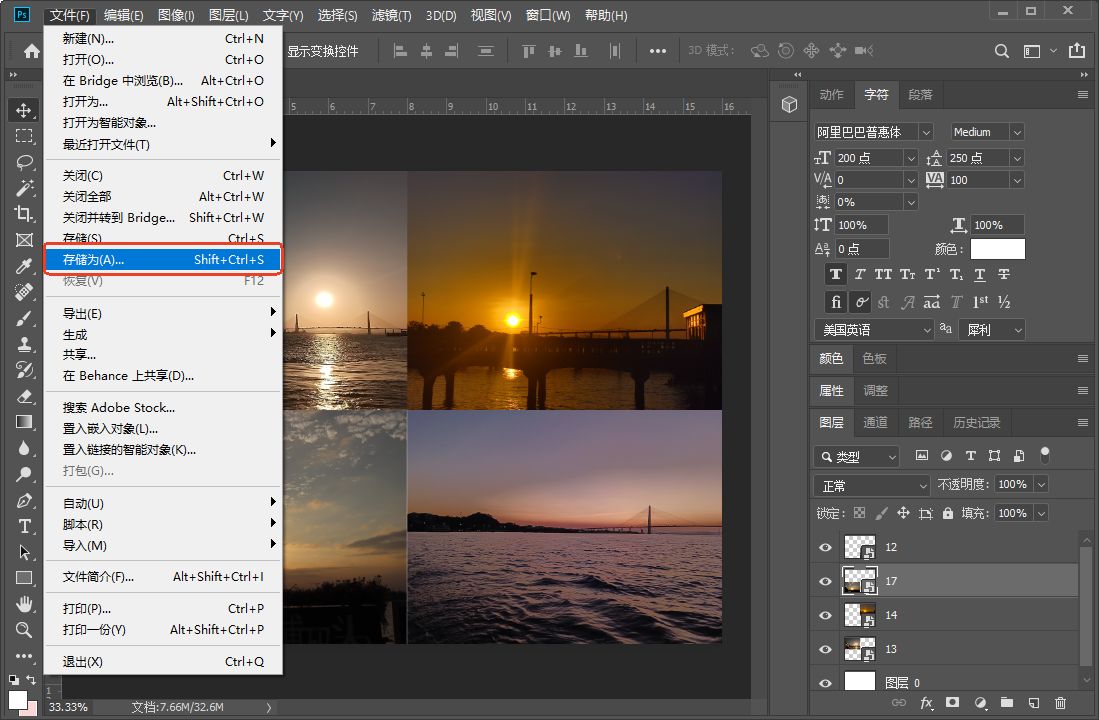
Task: Open the layer opacity dropdown arrow
Action: tap(1041, 484)
